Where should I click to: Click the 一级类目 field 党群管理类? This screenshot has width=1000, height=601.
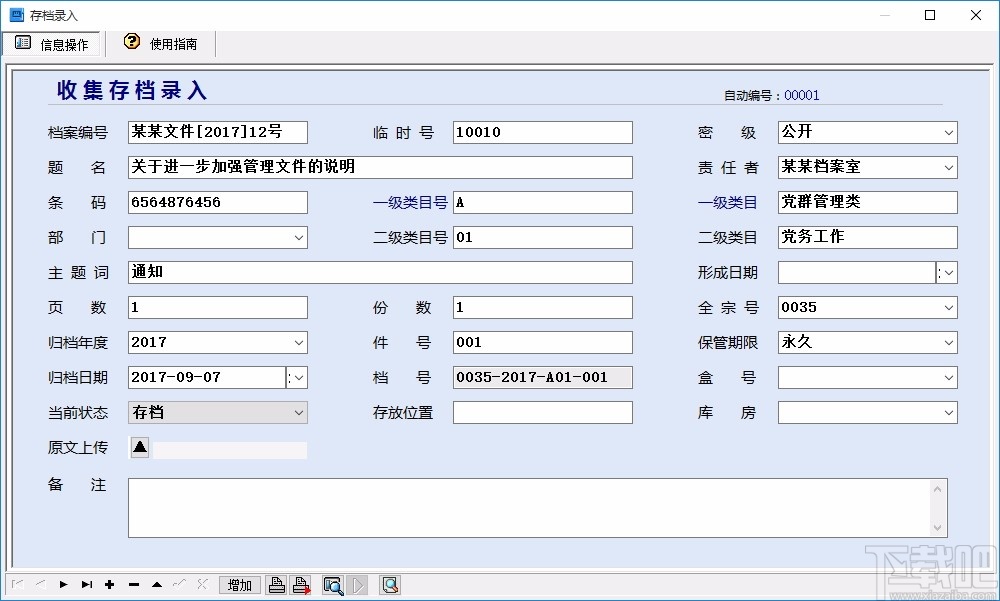(867, 203)
